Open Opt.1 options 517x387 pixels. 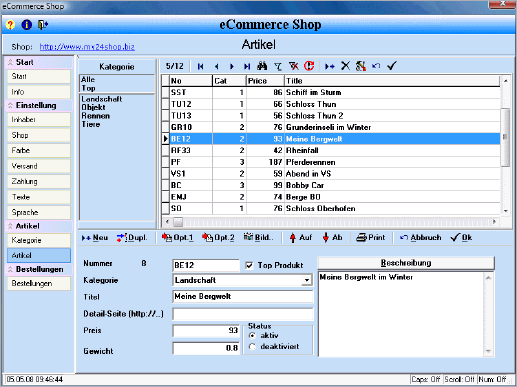(177, 238)
